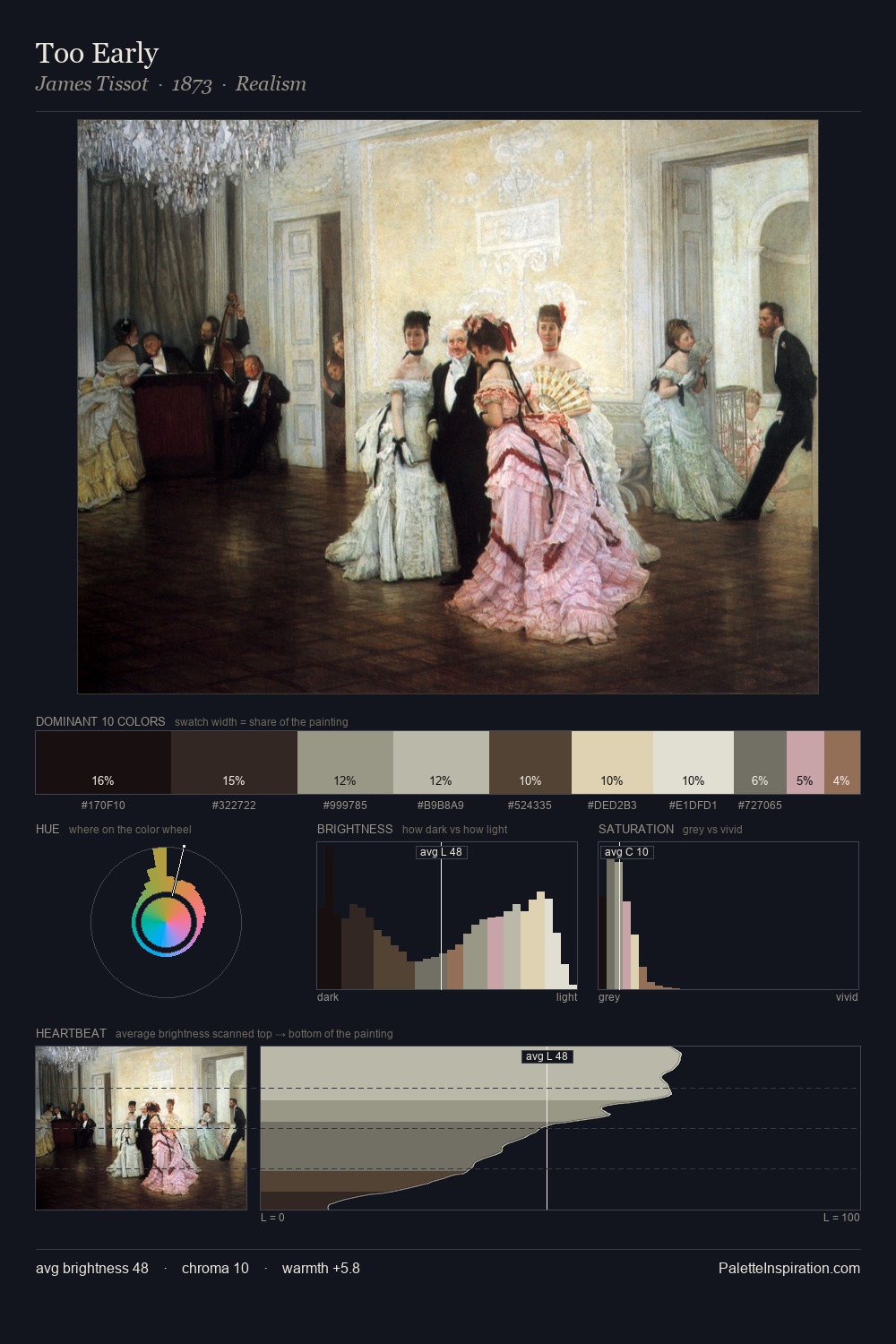
Task: Click 'avg L 48' label in heartbeat chart
Action: point(547,1056)
